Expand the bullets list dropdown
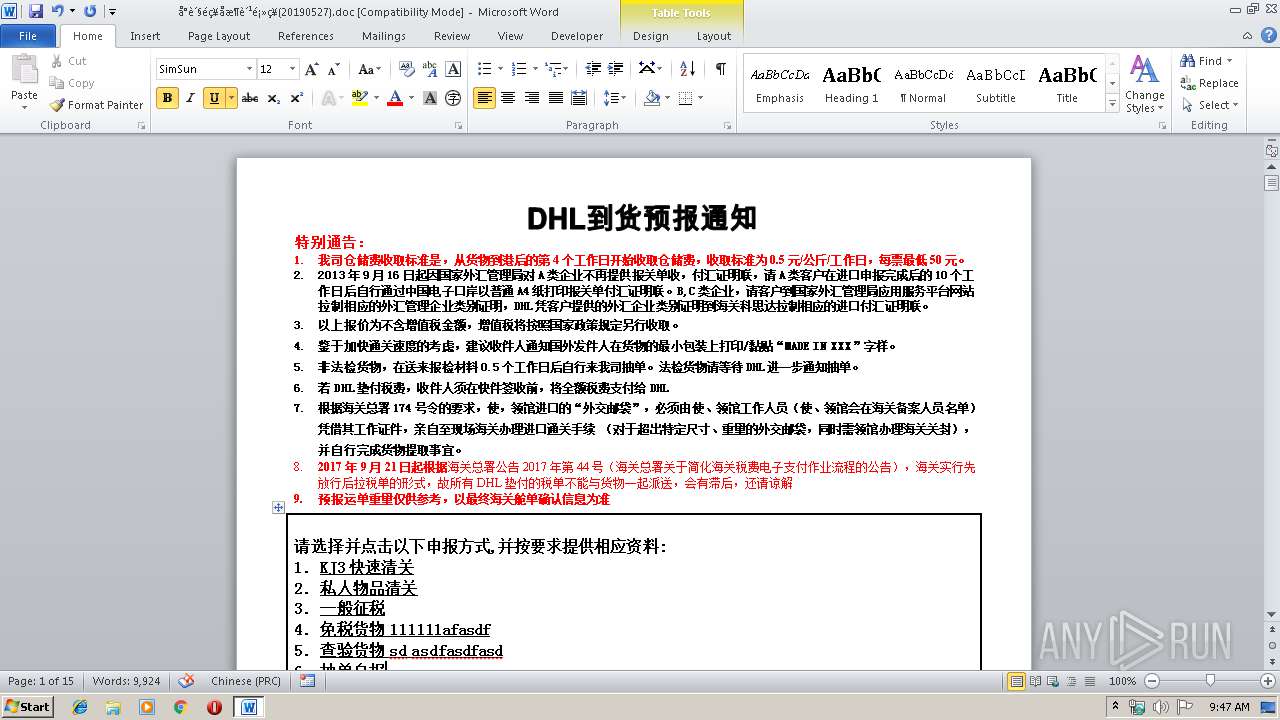The image size is (1280, 720). tap(500, 69)
